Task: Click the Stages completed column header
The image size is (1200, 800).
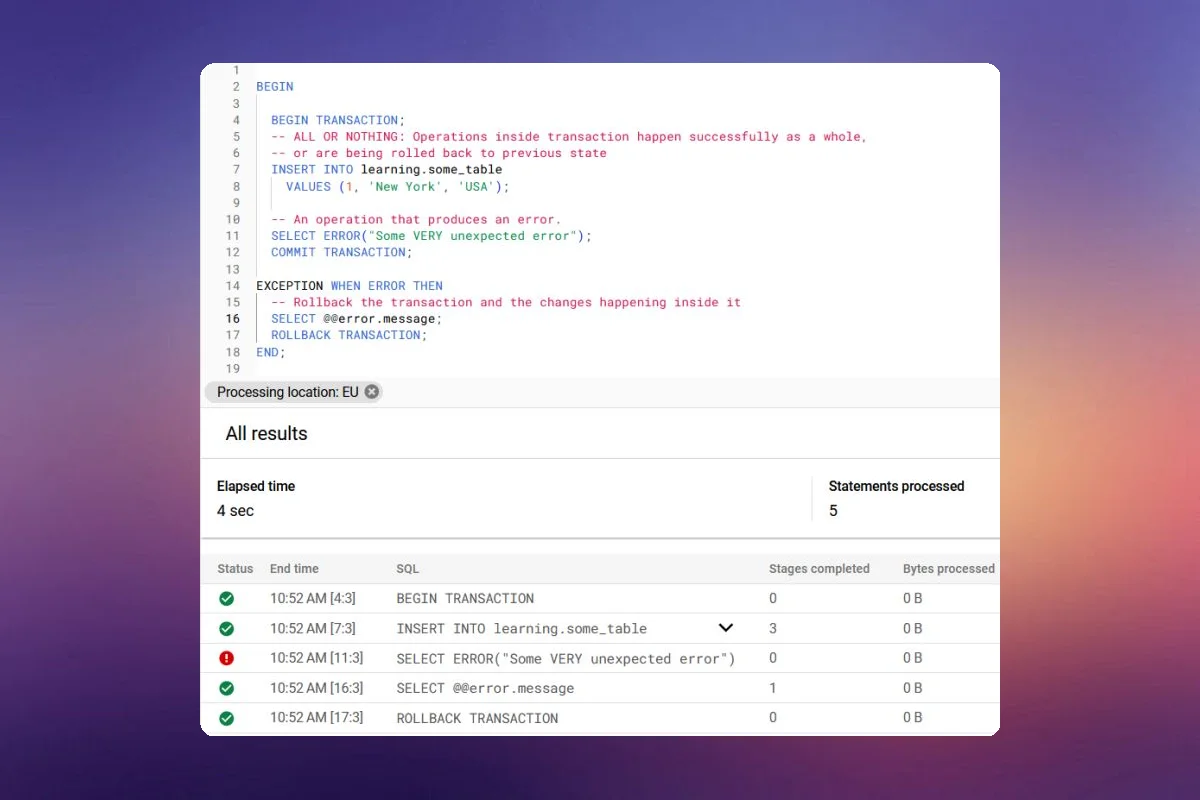Action: tap(819, 569)
